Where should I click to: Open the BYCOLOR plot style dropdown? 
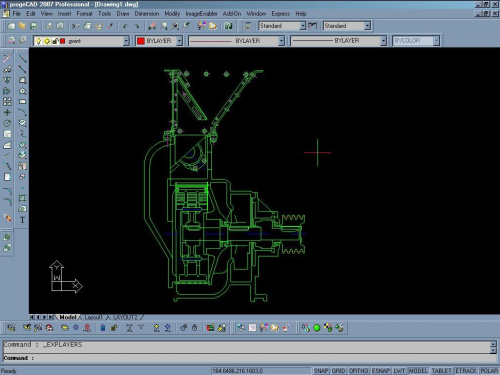(x=416, y=41)
